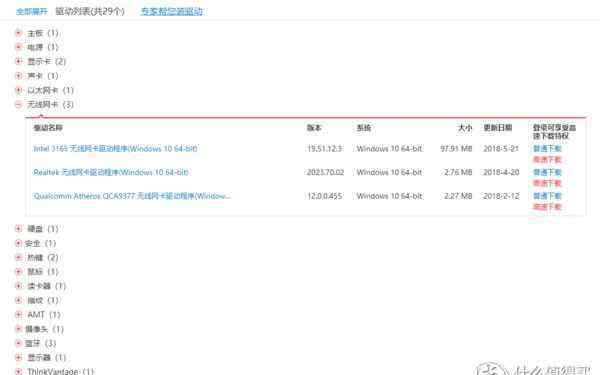Select the 2.27 MB size cell
Image resolution: width=600 pixels, height=375 pixels.
[x=458, y=196]
